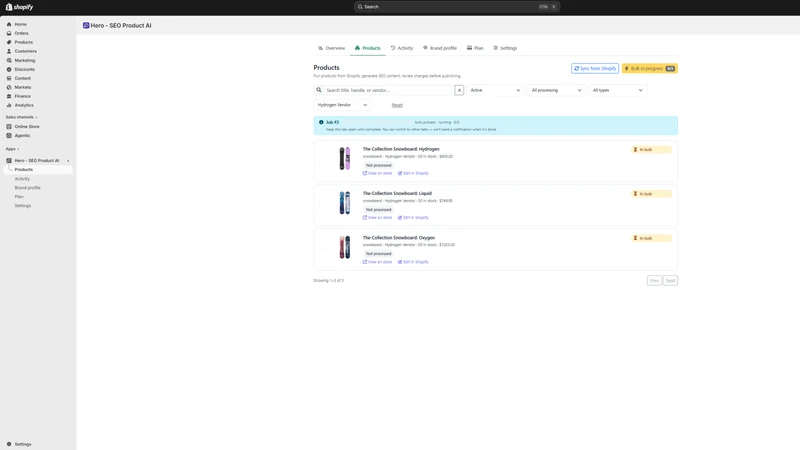Viewport: 800px width, 450px height.
Task: View Liquid snowboard on store
Action: point(378,218)
